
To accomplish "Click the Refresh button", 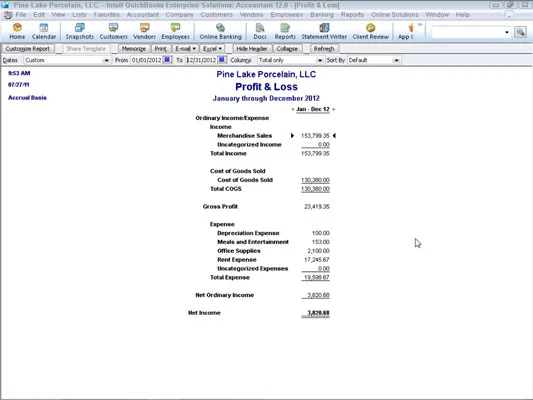I will 324,49.
